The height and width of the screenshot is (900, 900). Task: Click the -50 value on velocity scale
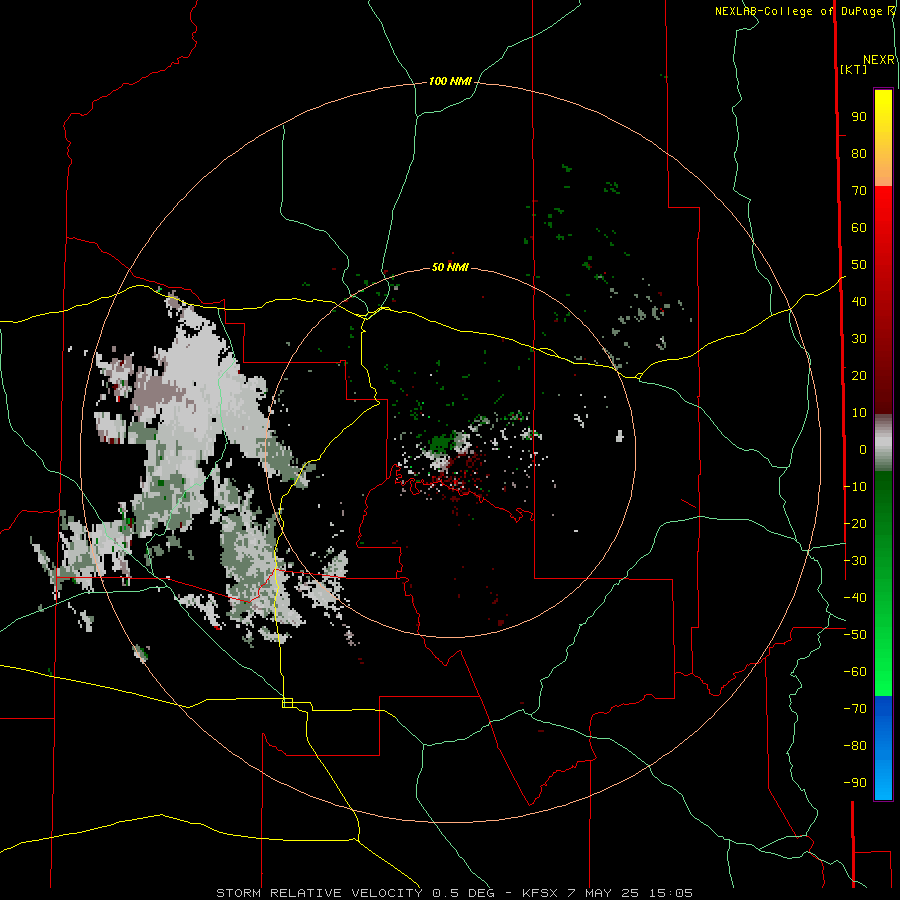[x=855, y=635]
